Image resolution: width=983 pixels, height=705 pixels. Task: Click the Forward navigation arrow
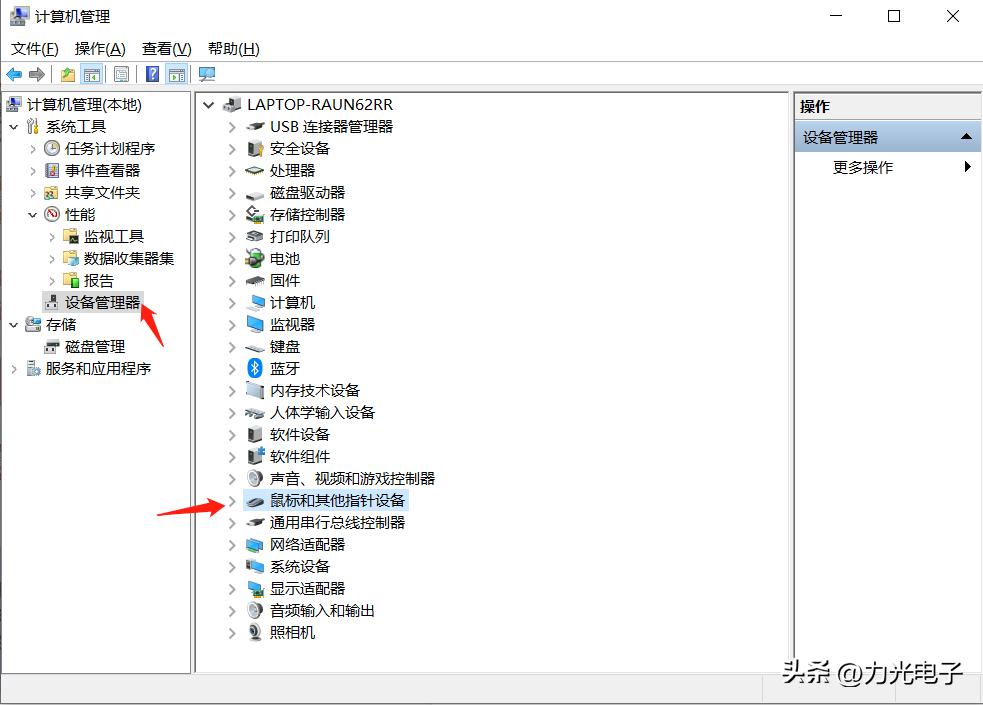(x=38, y=74)
